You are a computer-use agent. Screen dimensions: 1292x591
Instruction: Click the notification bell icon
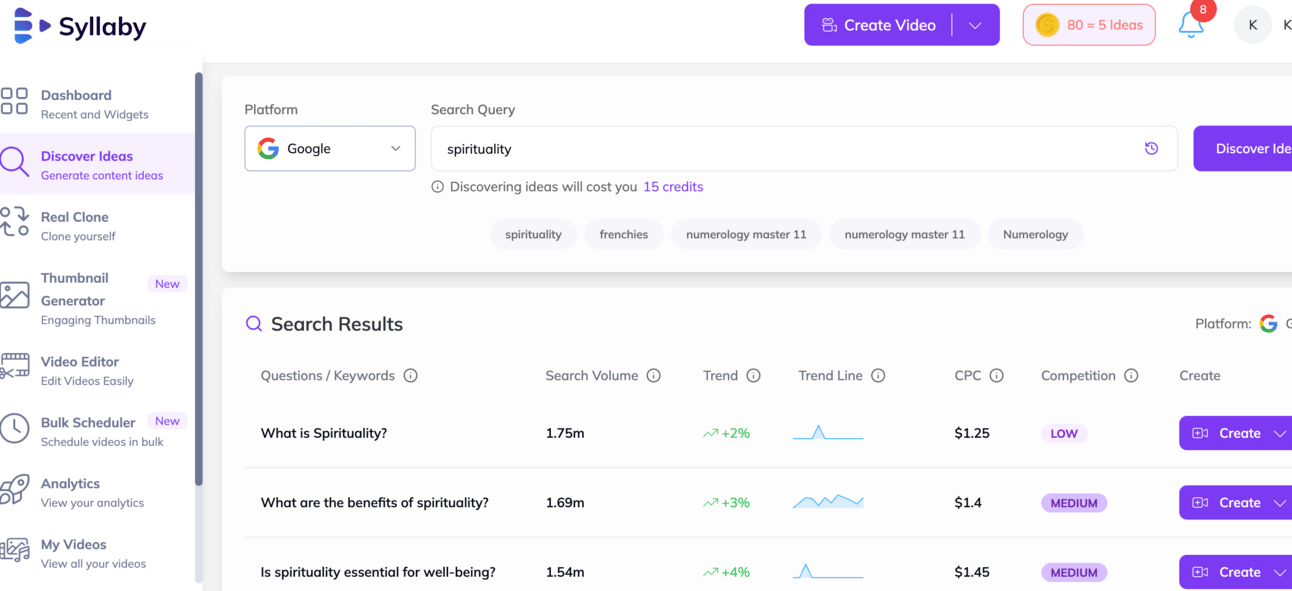[x=1190, y=25]
